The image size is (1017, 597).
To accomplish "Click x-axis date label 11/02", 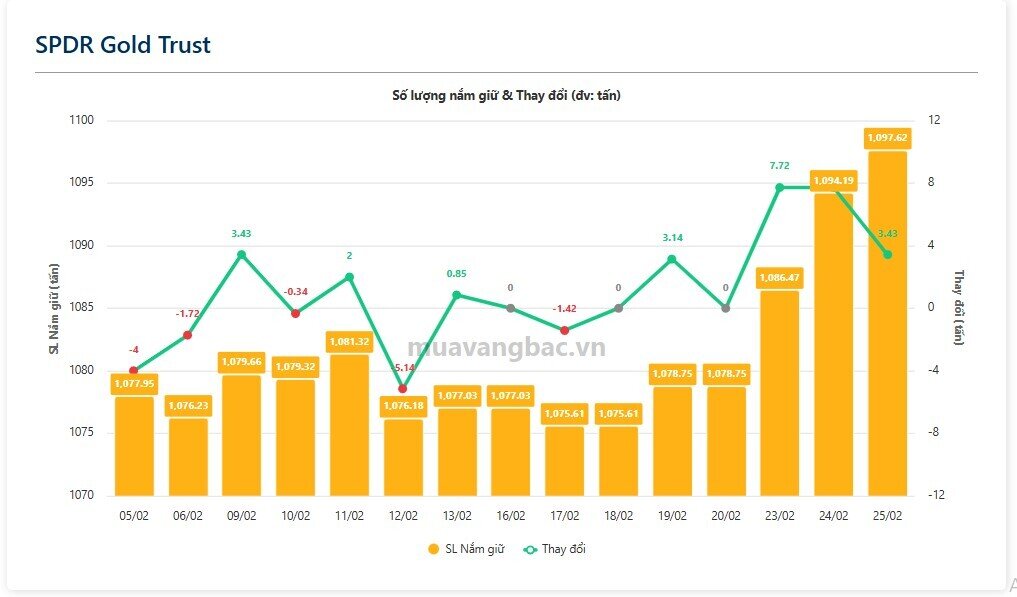I will point(350,516).
